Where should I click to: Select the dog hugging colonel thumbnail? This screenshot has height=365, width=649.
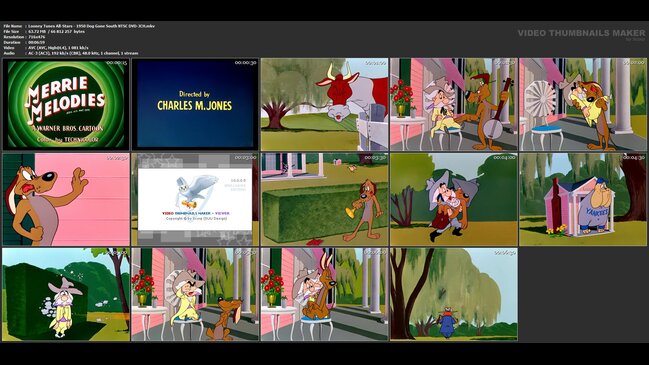point(583,104)
